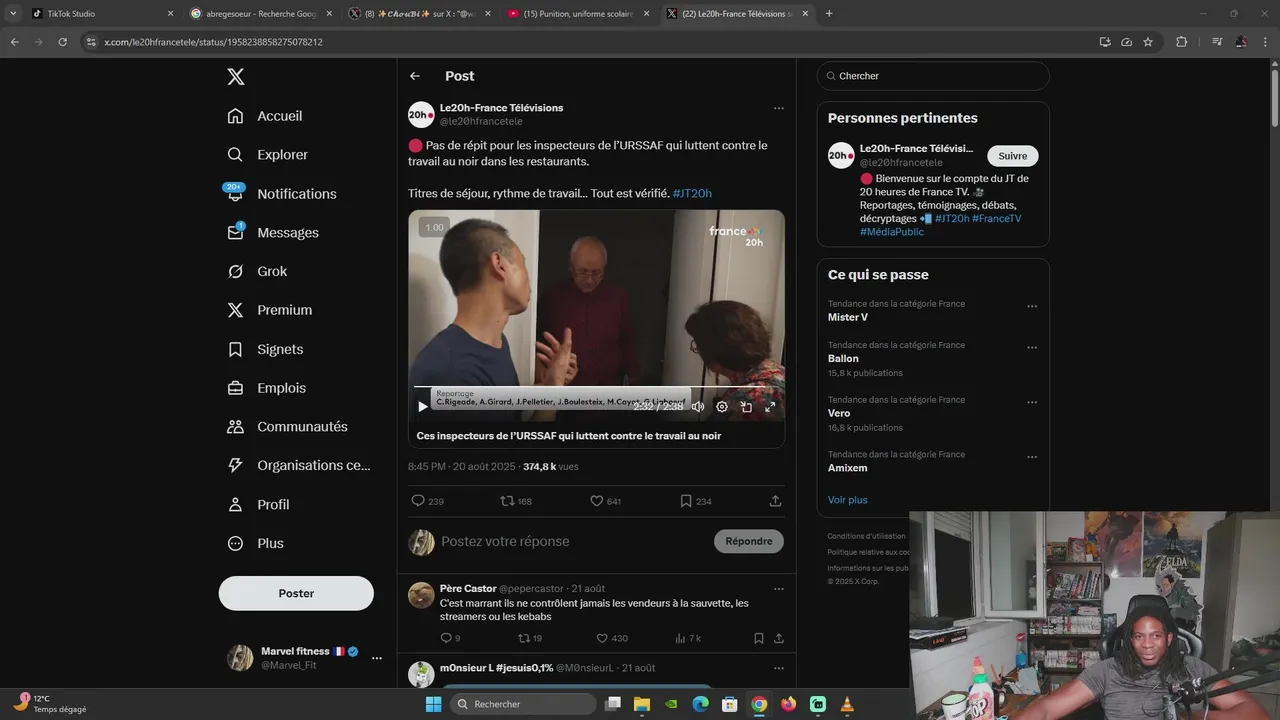Switch video to fullscreen

770,407
